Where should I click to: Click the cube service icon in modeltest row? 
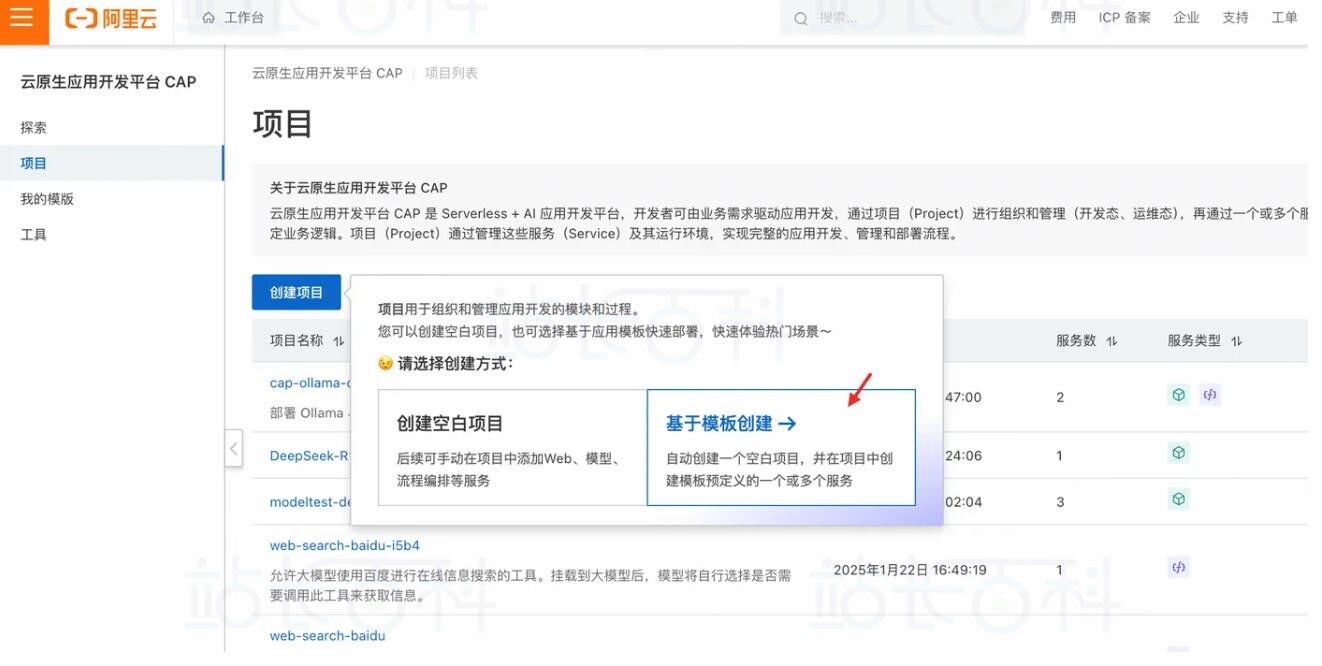[1179, 499]
